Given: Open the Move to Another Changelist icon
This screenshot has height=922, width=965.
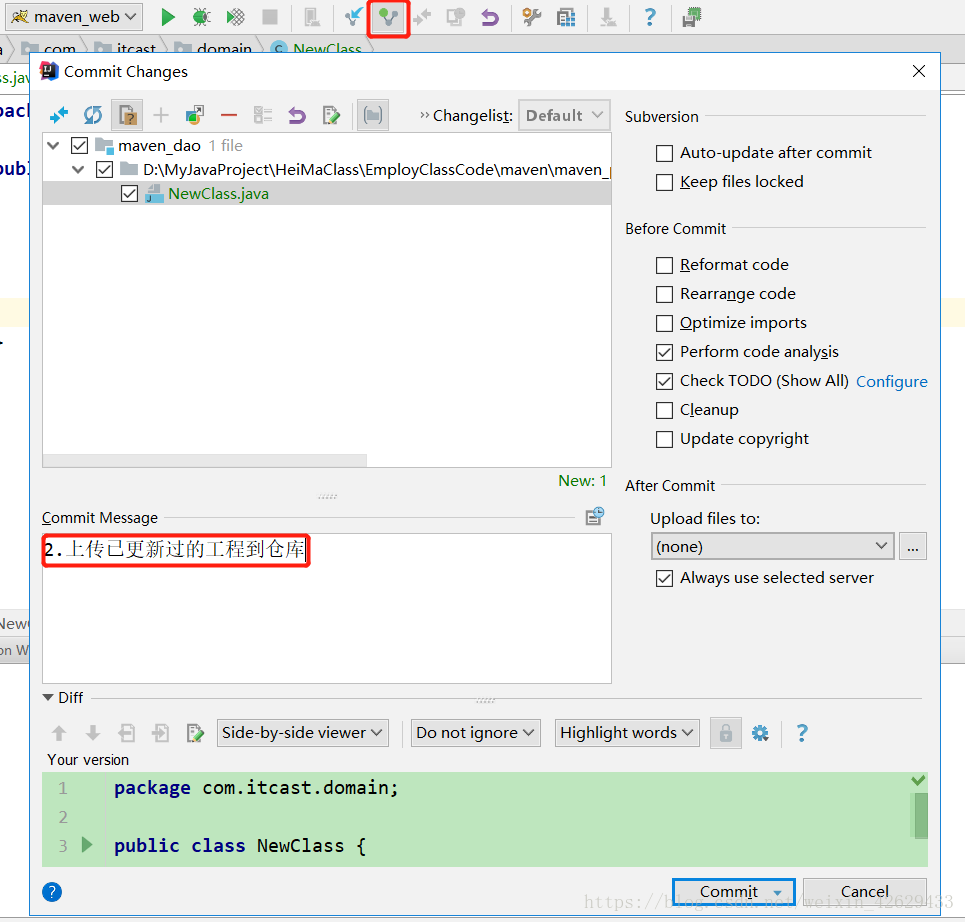Looking at the screenshot, I should pyautogui.click(x=194, y=115).
